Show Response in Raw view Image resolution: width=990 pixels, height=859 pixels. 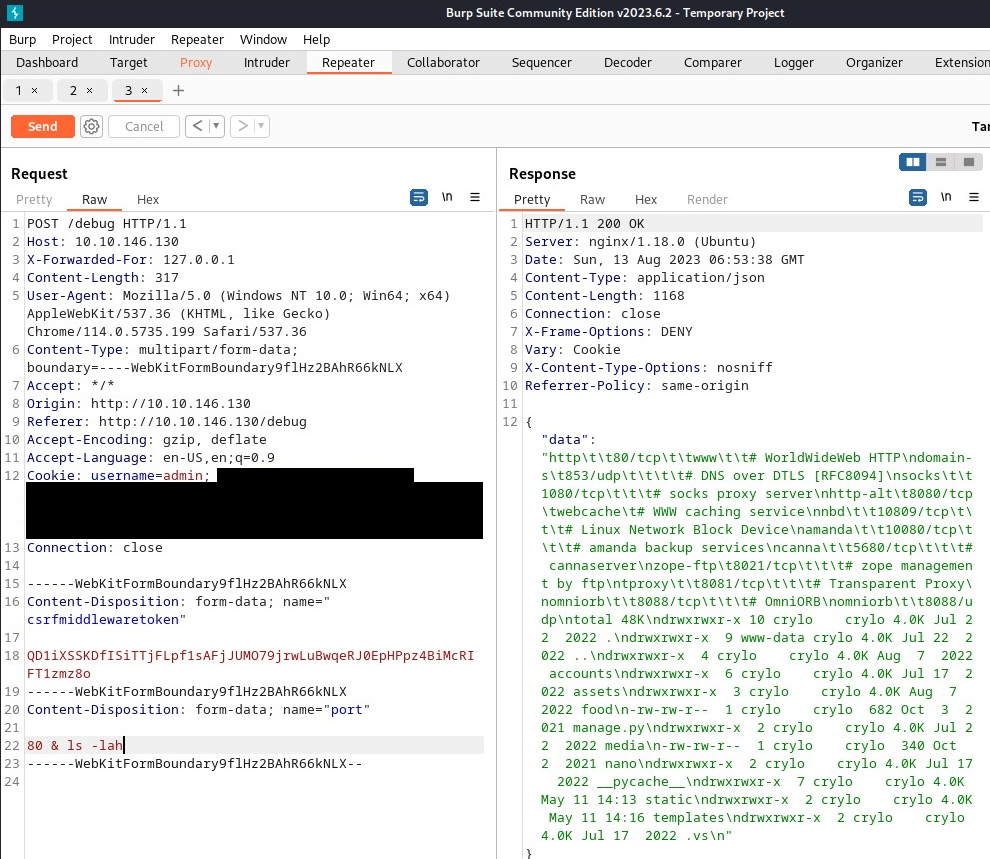tap(592, 199)
